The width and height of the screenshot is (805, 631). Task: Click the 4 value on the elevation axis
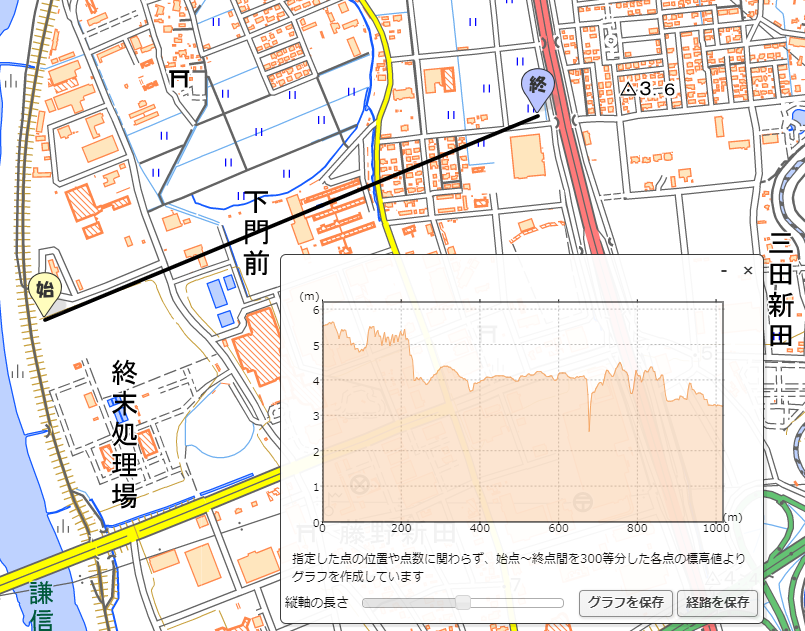coord(316,380)
